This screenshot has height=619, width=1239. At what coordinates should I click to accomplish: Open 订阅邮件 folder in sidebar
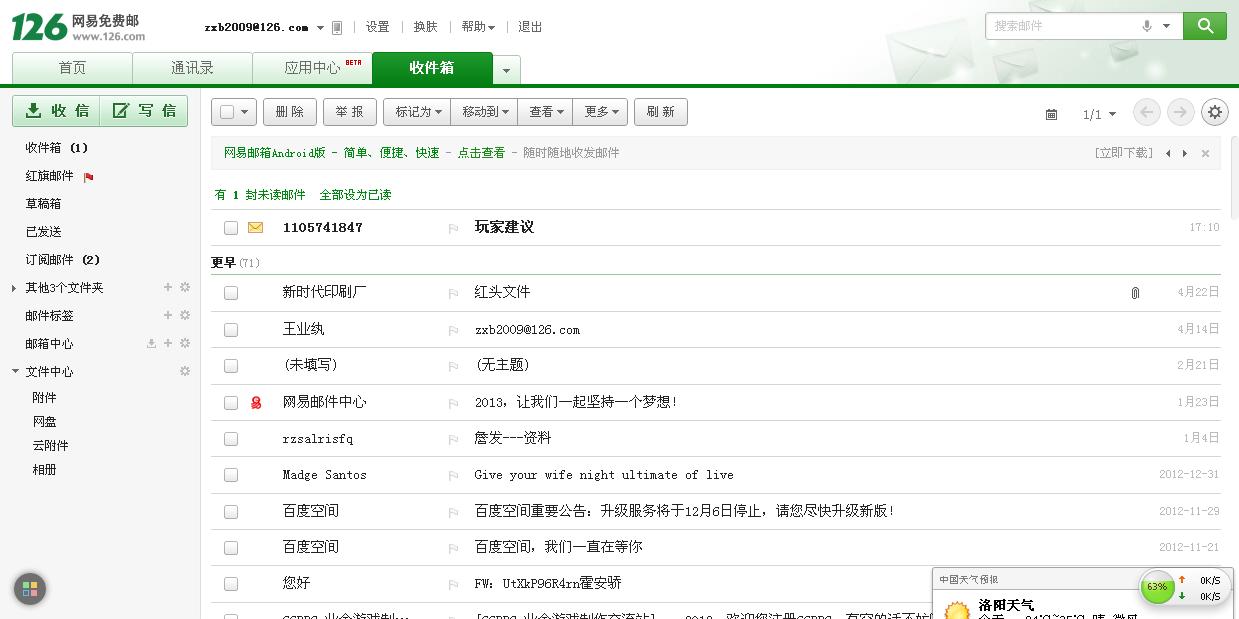[63, 260]
